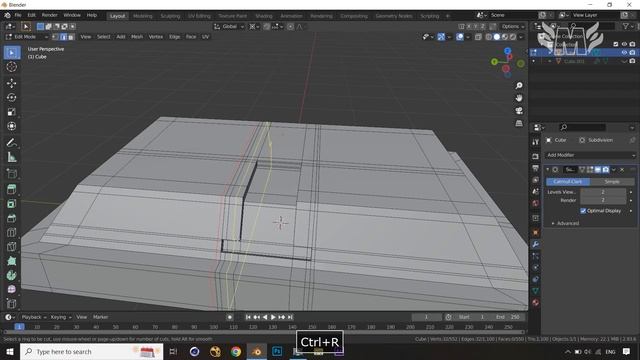
Task: Select the Annotate tool
Action: click(x=11, y=142)
